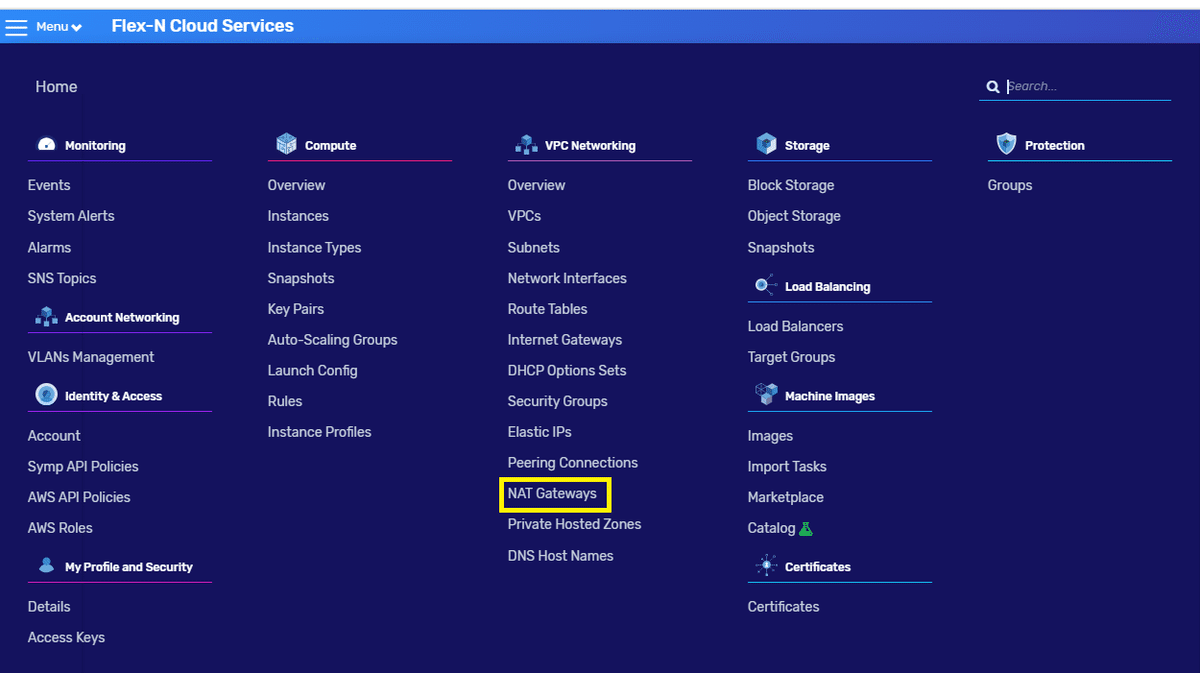Open Instance Types

pos(314,247)
